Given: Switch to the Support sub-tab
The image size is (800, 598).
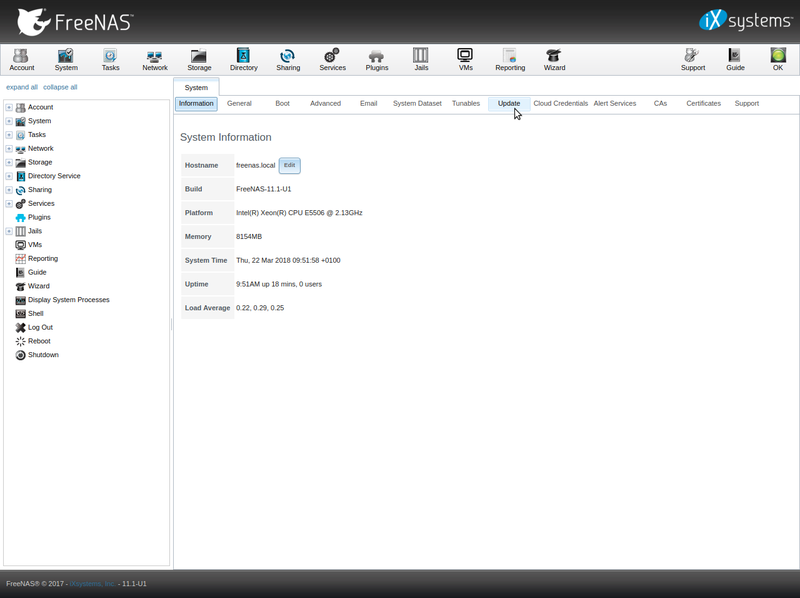Looking at the screenshot, I should pos(746,104).
